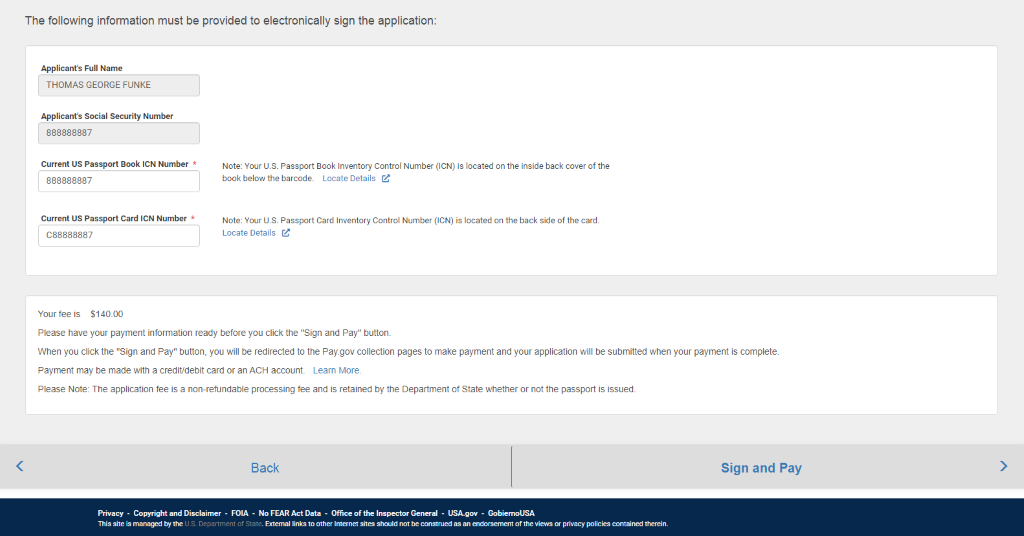This screenshot has width=1024, height=536.
Task: Follow the Learn More payment link
Action: [x=337, y=370]
